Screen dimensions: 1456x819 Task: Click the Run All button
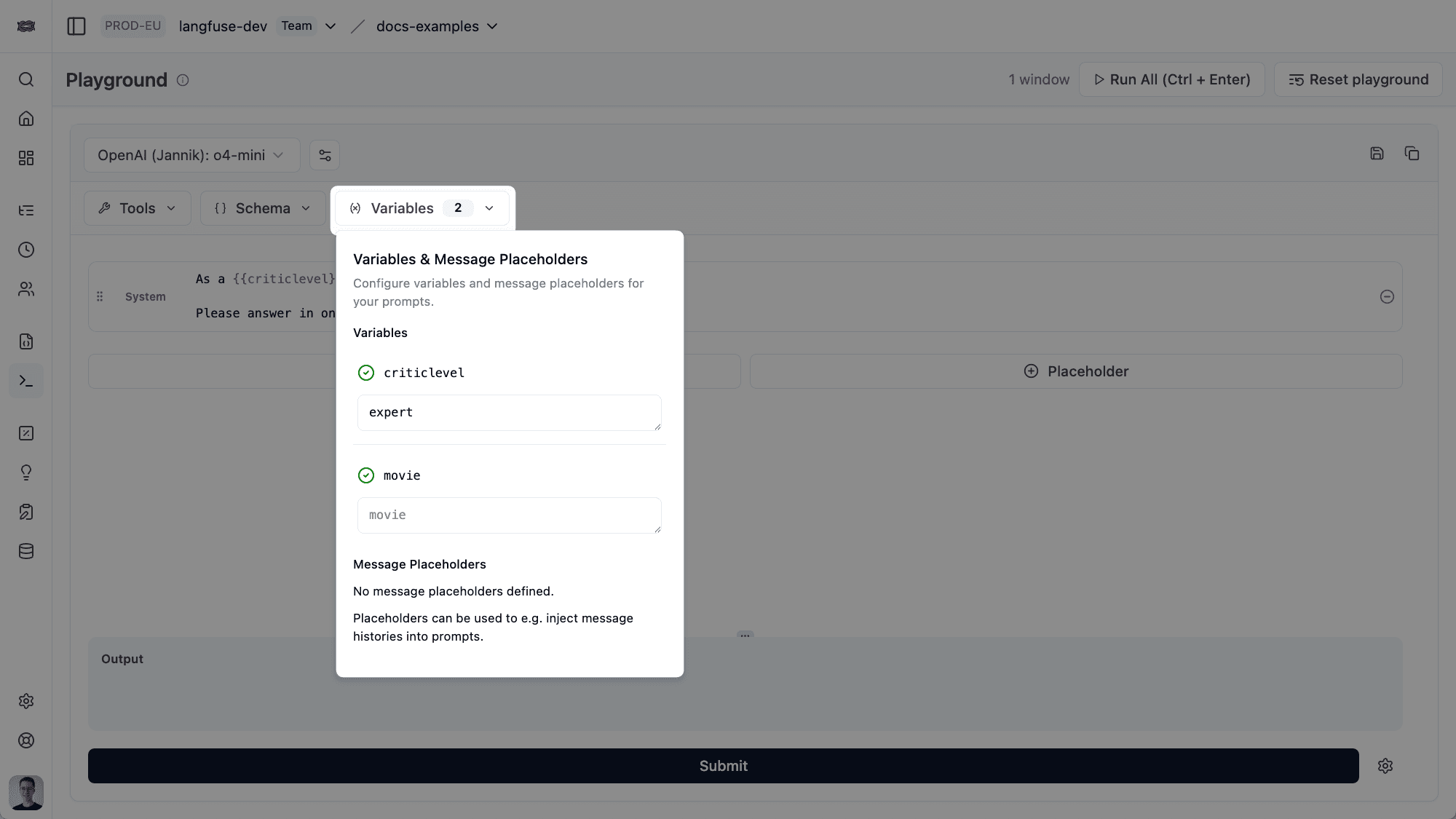1171,79
